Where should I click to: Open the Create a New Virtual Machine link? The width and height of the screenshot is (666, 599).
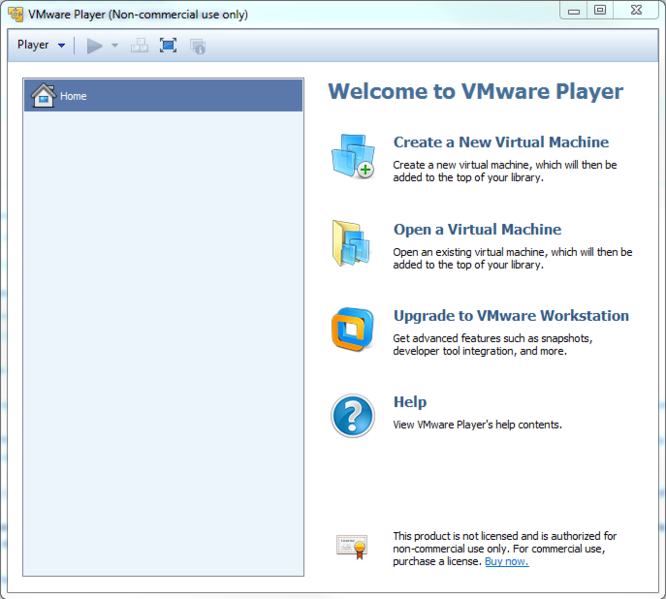501,142
